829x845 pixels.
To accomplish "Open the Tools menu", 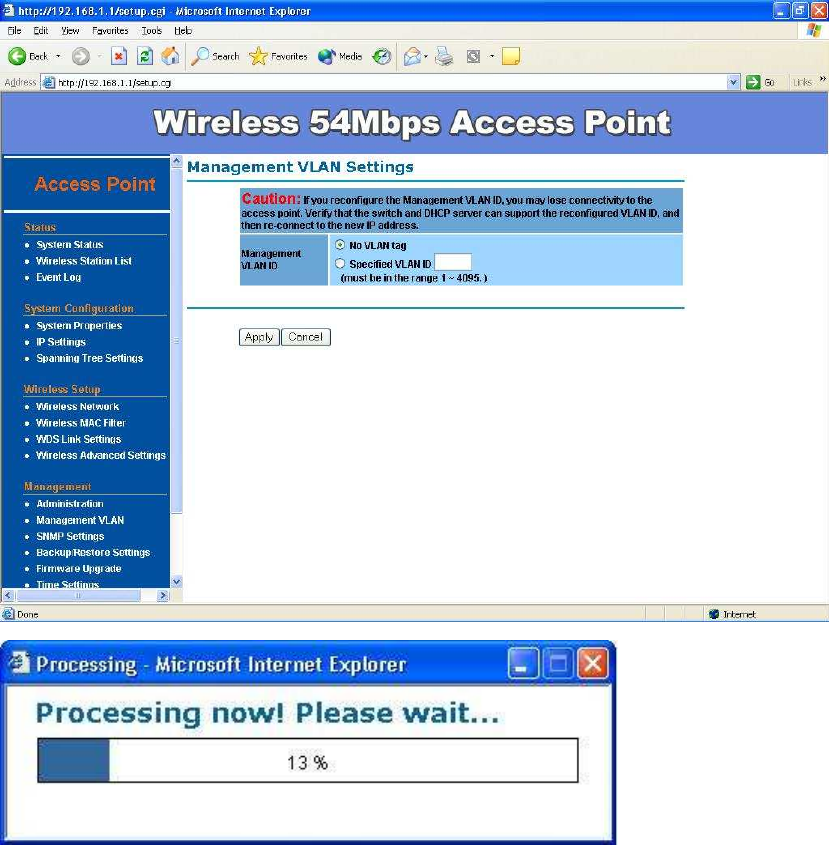I will pos(151,31).
